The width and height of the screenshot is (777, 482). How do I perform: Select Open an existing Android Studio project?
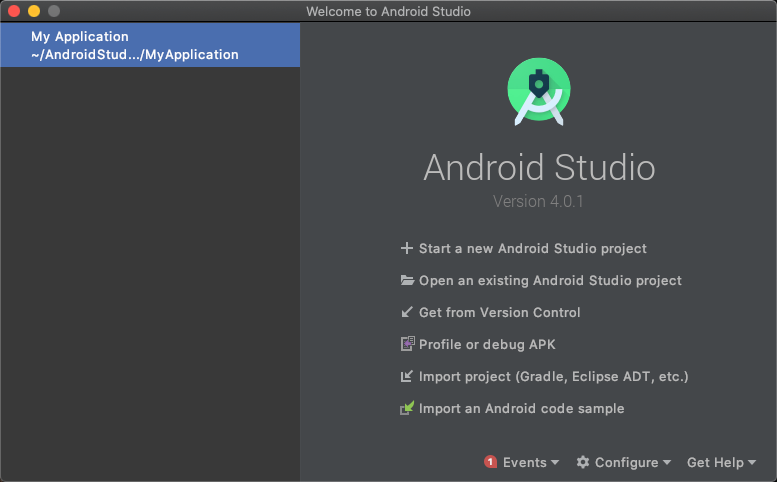pyautogui.click(x=550, y=280)
